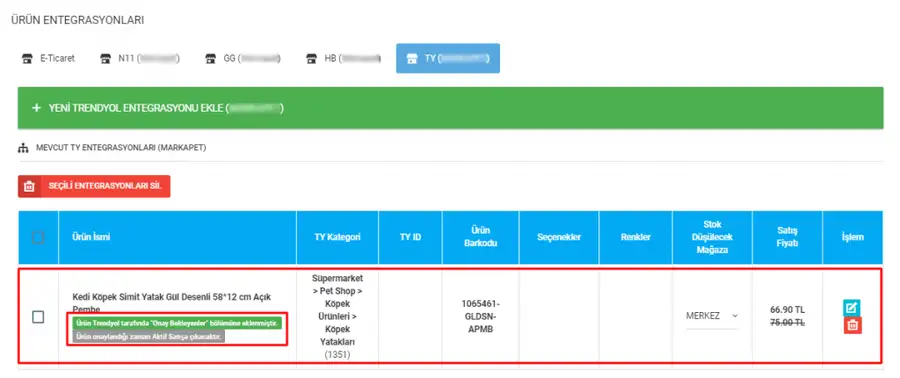Click the store icon on TY tab

pyautogui.click(x=411, y=59)
